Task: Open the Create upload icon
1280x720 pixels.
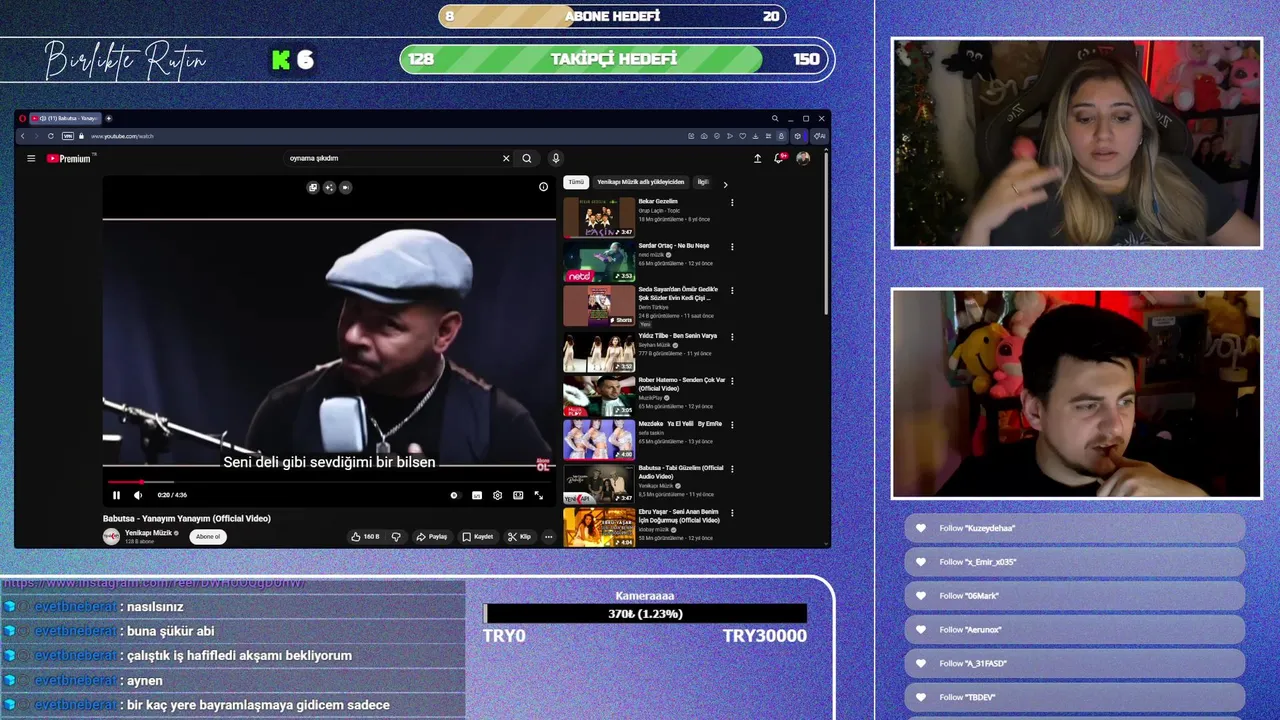Action: point(757,158)
